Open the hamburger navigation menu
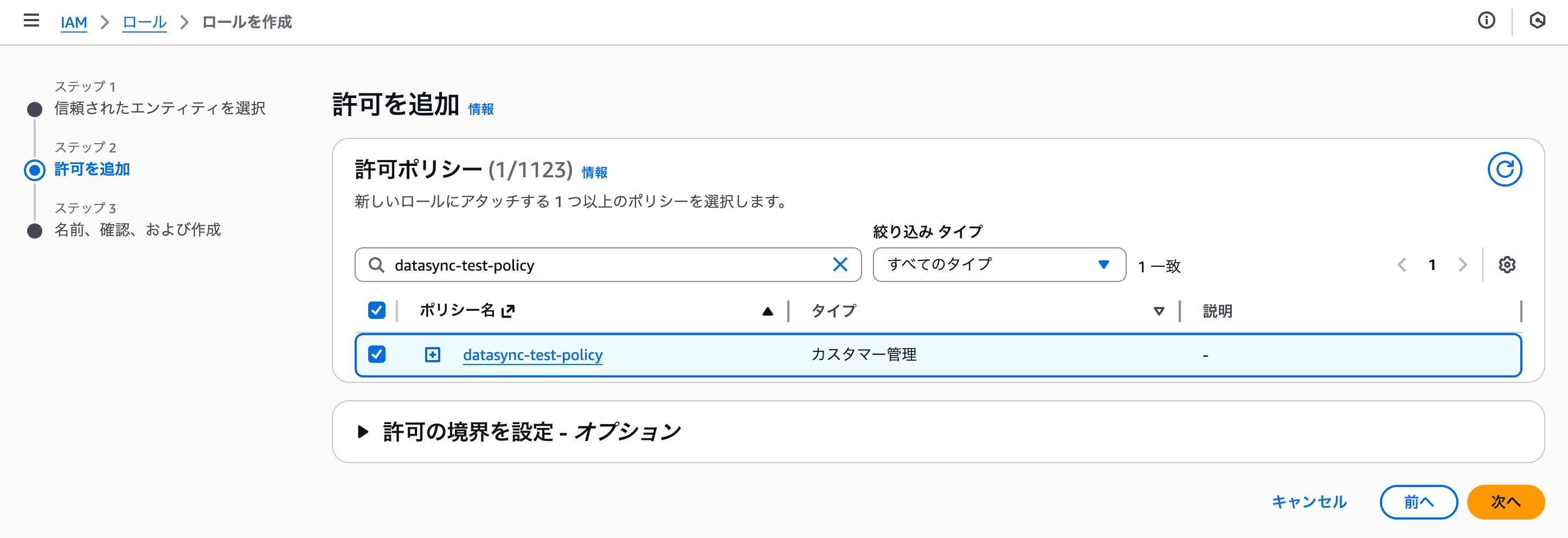 31,21
